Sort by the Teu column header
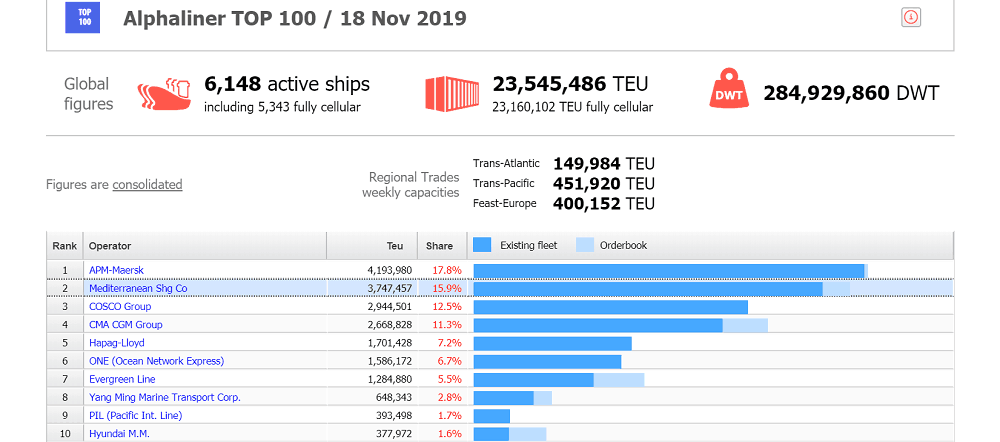The image size is (1000, 442). [395, 246]
